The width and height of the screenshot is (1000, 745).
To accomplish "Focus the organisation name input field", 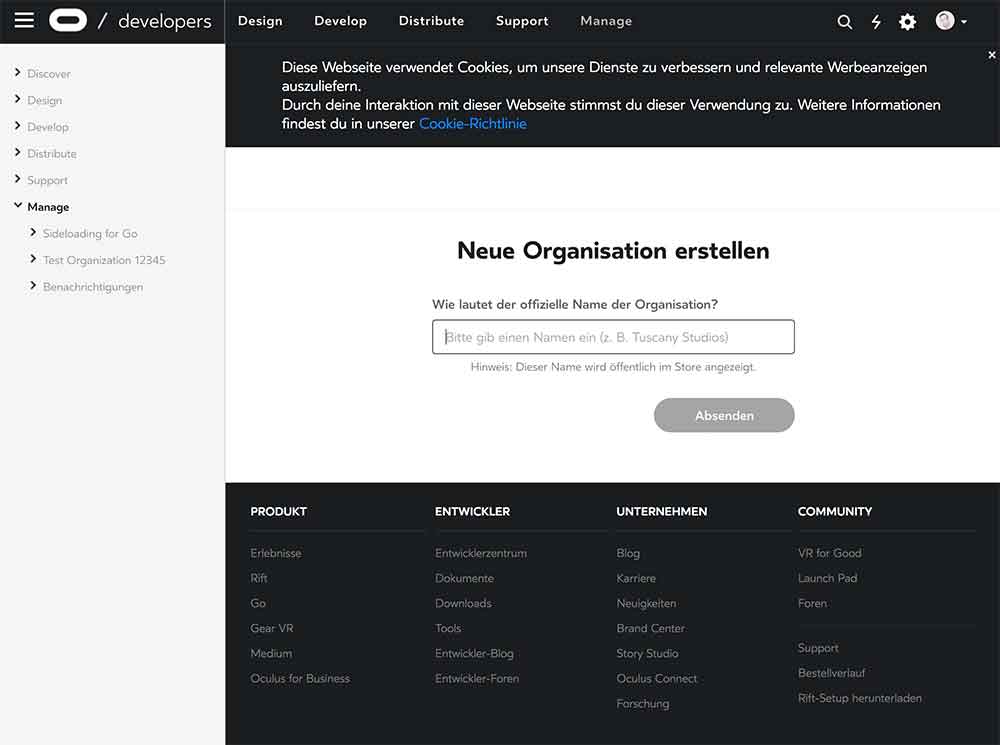I will coord(613,337).
